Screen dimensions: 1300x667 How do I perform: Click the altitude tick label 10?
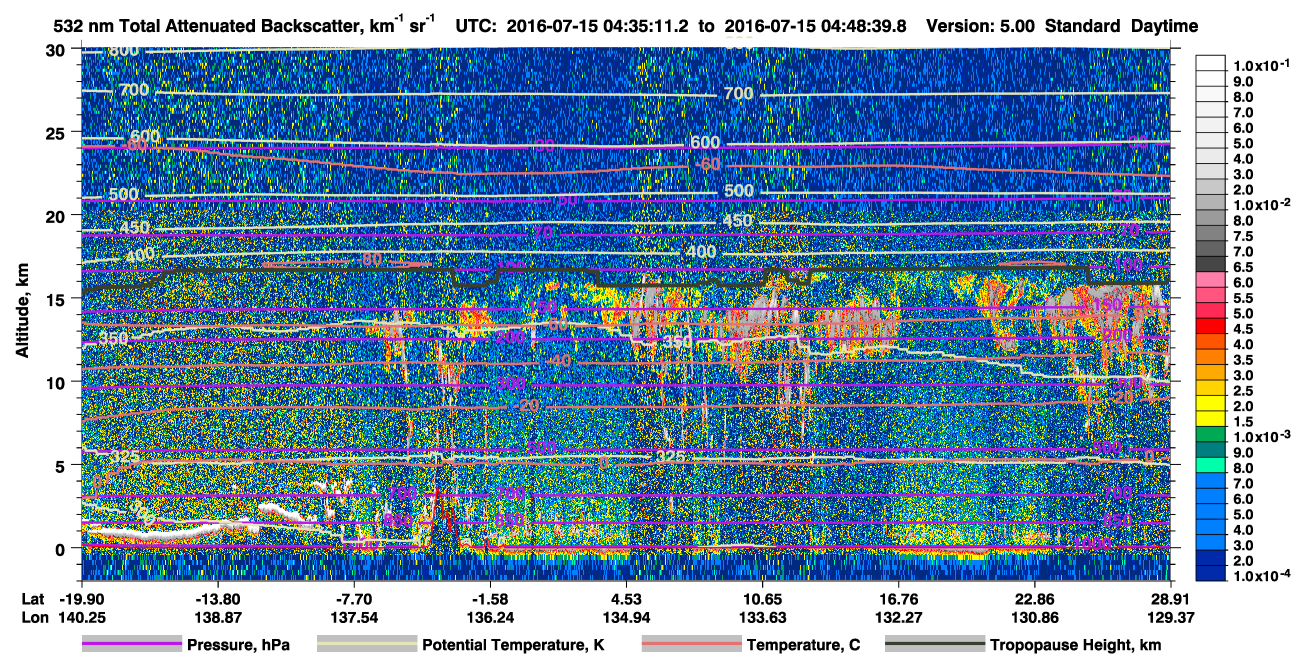click(x=57, y=382)
